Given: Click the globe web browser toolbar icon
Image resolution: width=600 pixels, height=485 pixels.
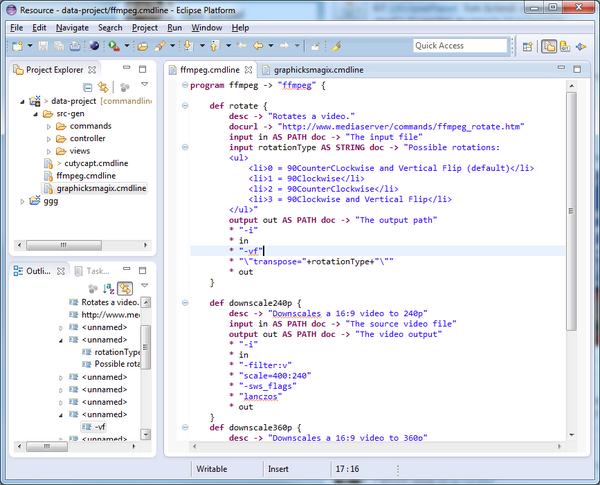Looking at the screenshot, I should (94, 46).
